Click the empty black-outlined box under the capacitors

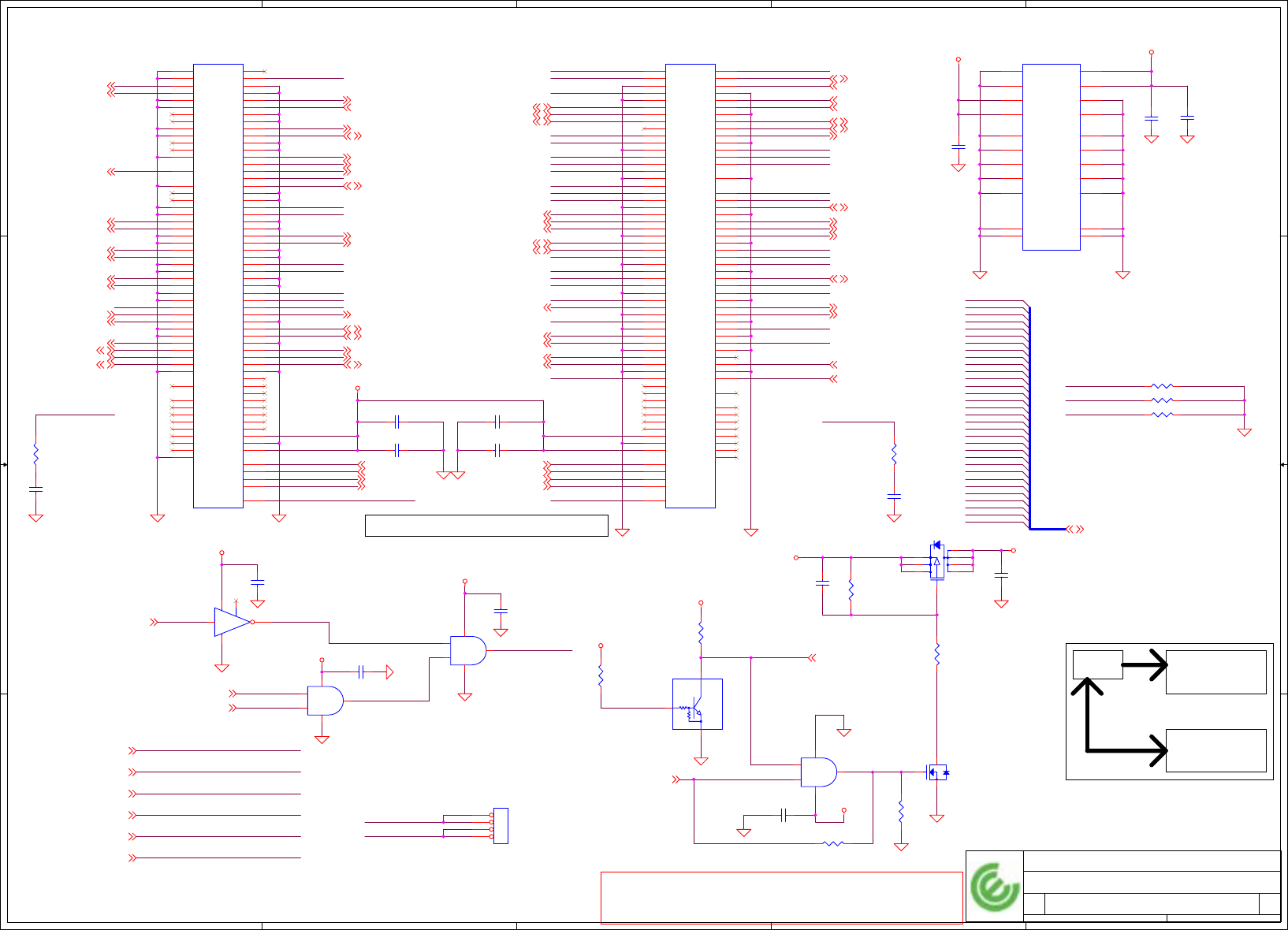(486, 526)
